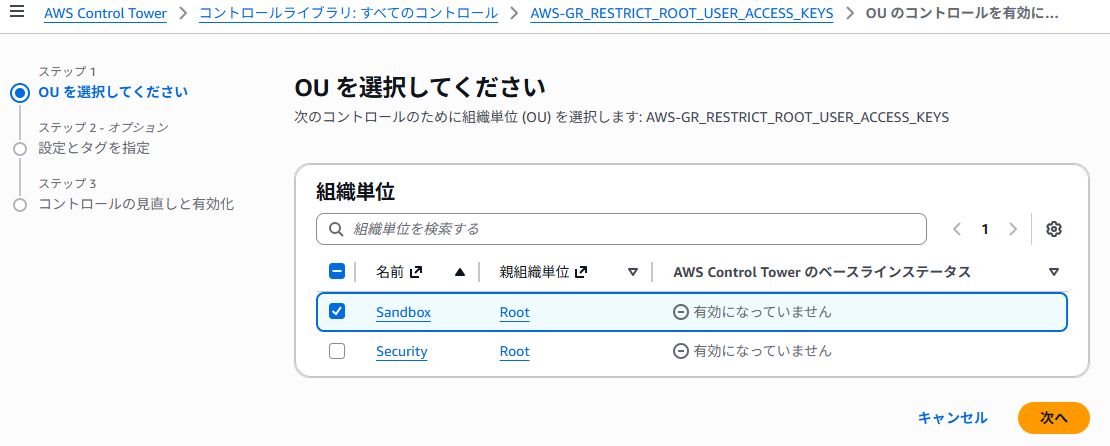The height and width of the screenshot is (446, 1110).
Task: Focus the 組織単位を検索する search field
Action: 630,229
